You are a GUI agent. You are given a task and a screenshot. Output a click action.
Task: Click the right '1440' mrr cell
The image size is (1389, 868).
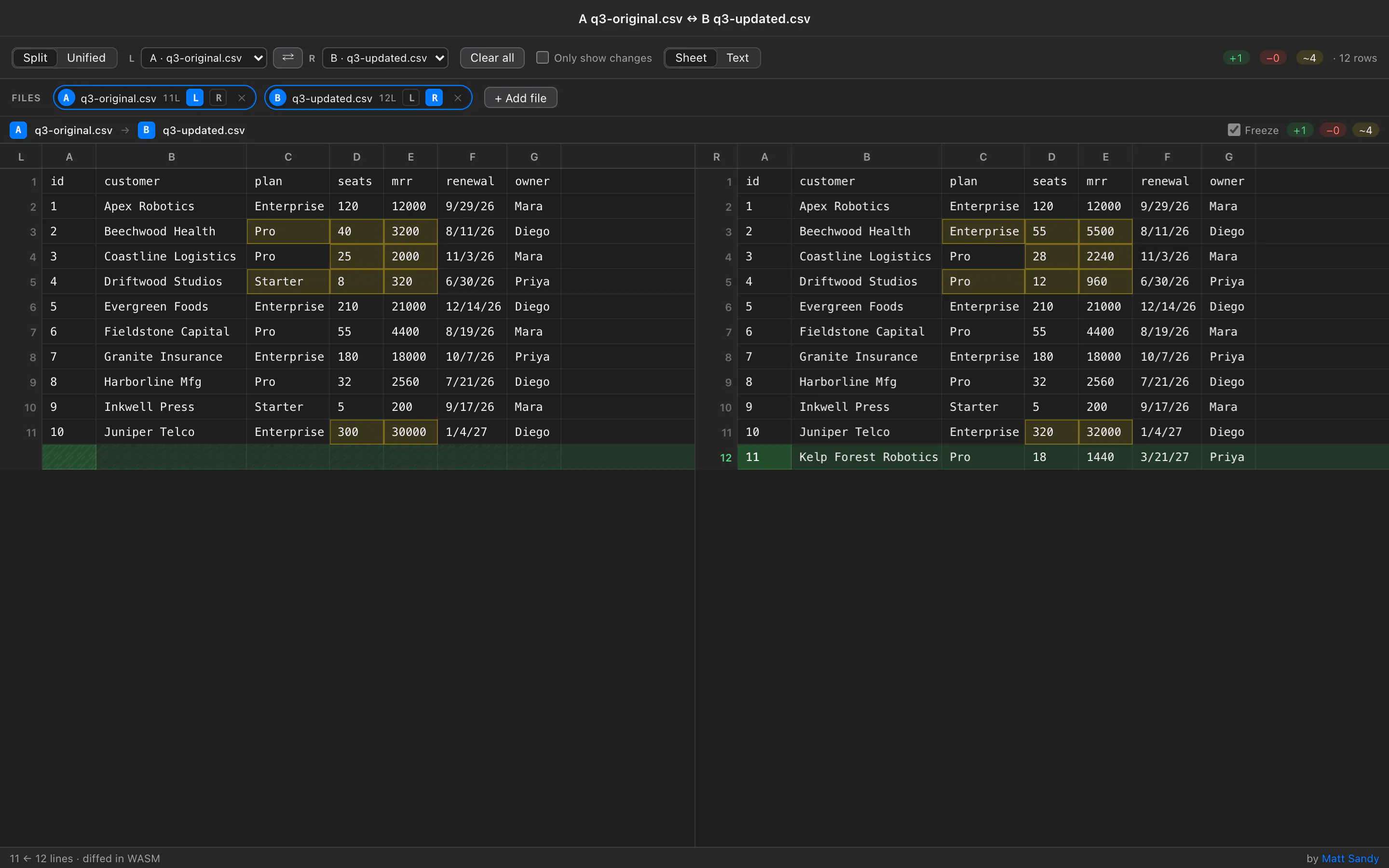click(x=1105, y=457)
